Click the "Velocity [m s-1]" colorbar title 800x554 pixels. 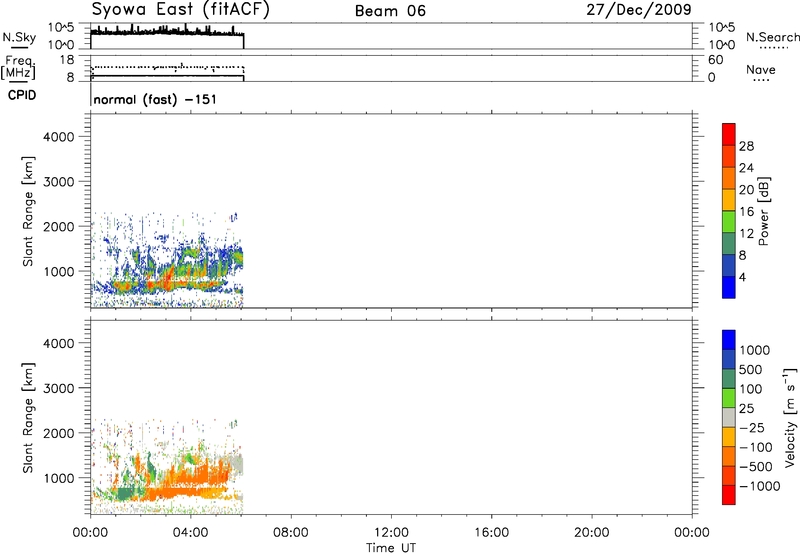790,417
